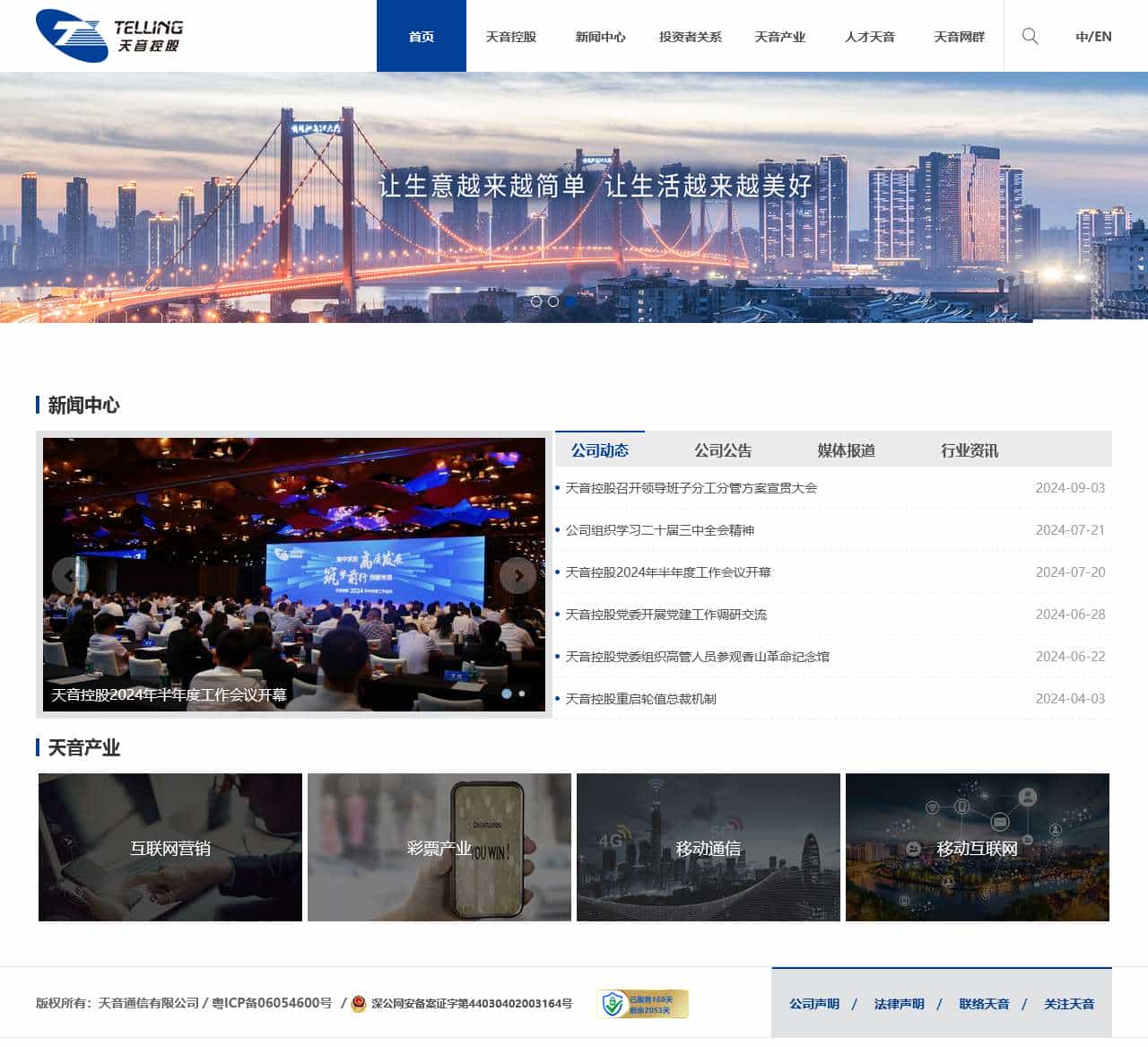This screenshot has width=1148, height=1047.
Task: Click the date 2024-04-03
Action: [1070, 699]
